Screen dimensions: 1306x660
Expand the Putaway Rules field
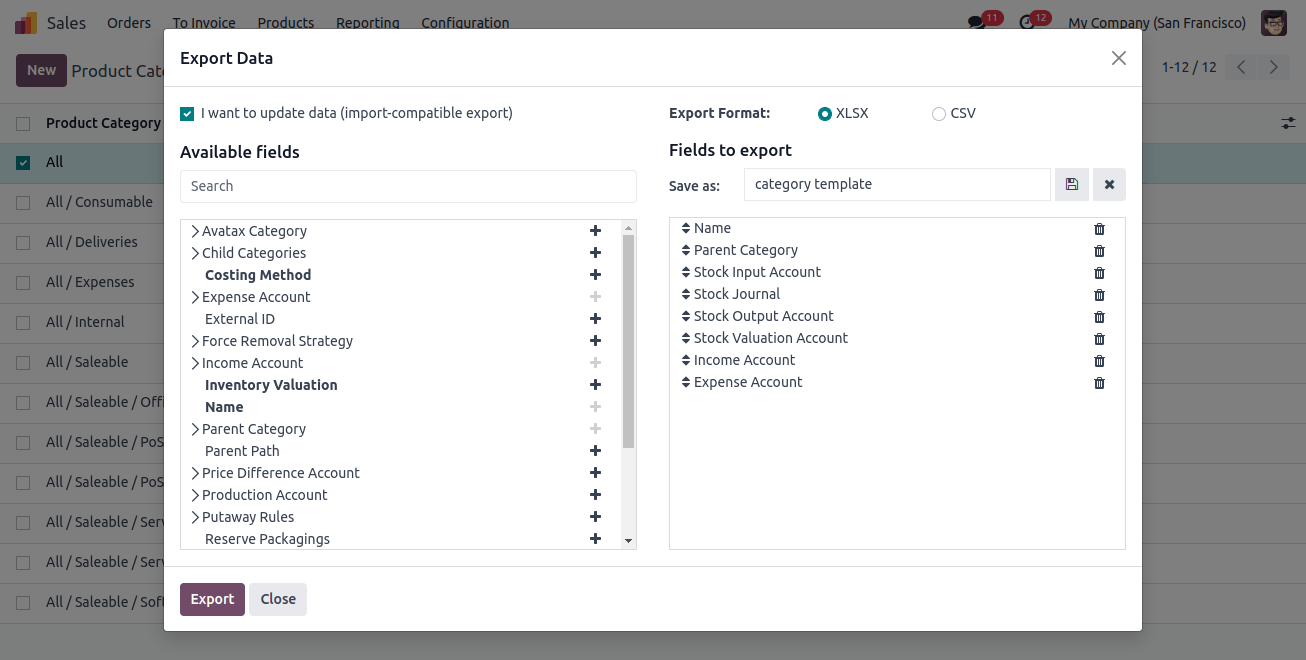(194, 517)
